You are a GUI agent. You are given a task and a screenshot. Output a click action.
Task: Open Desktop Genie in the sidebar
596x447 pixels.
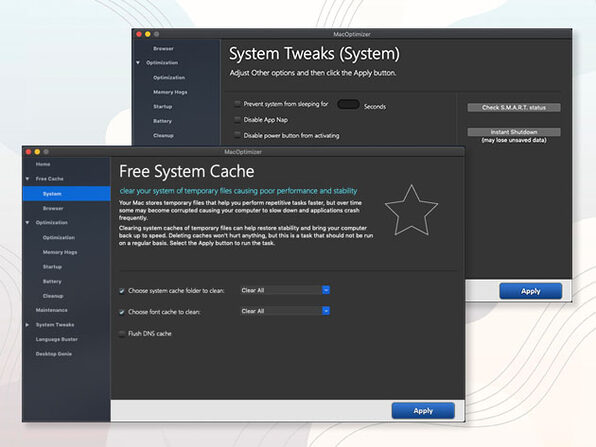click(x=54, y=354)
